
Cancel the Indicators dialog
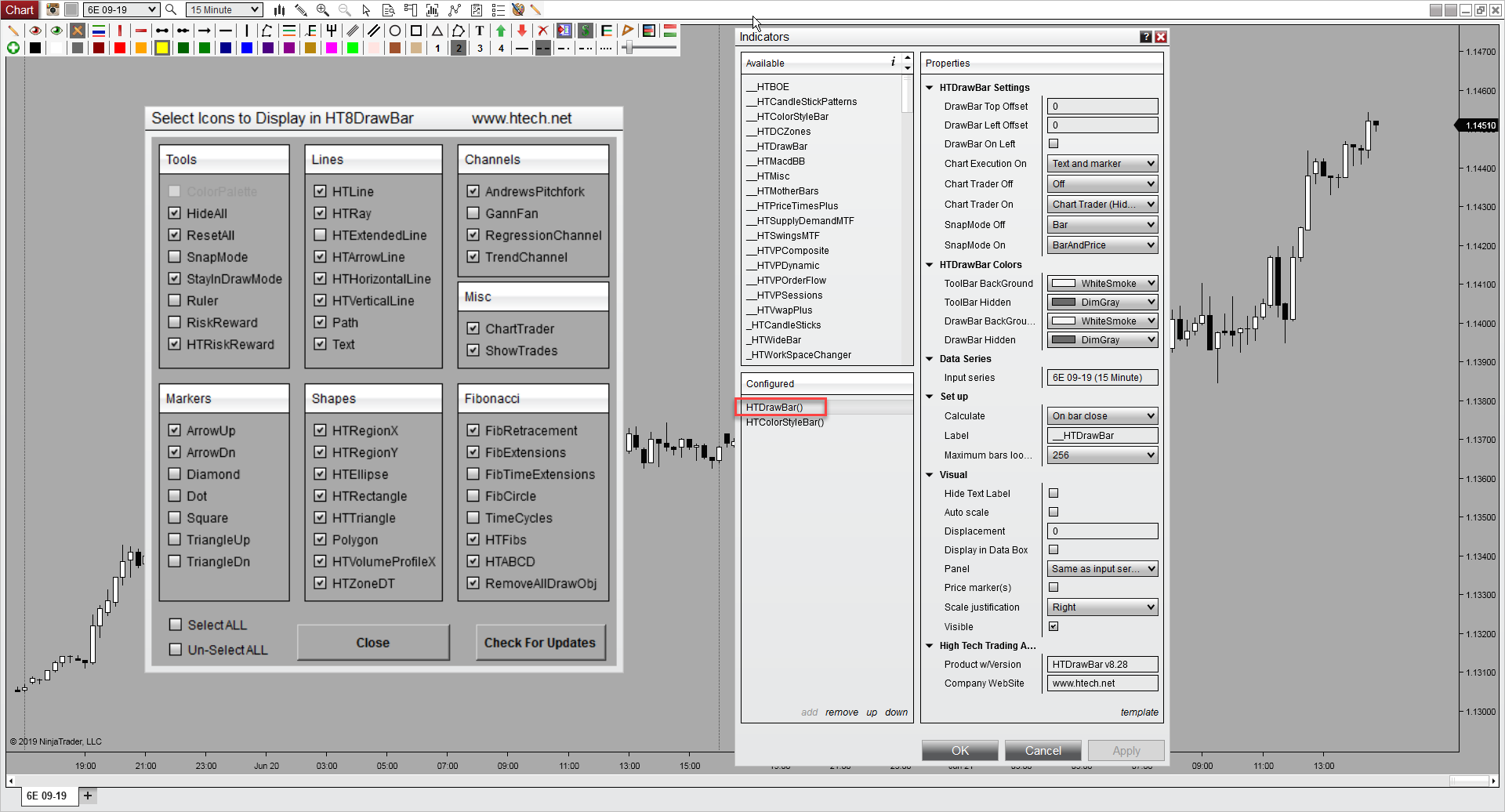(1043, 751)
